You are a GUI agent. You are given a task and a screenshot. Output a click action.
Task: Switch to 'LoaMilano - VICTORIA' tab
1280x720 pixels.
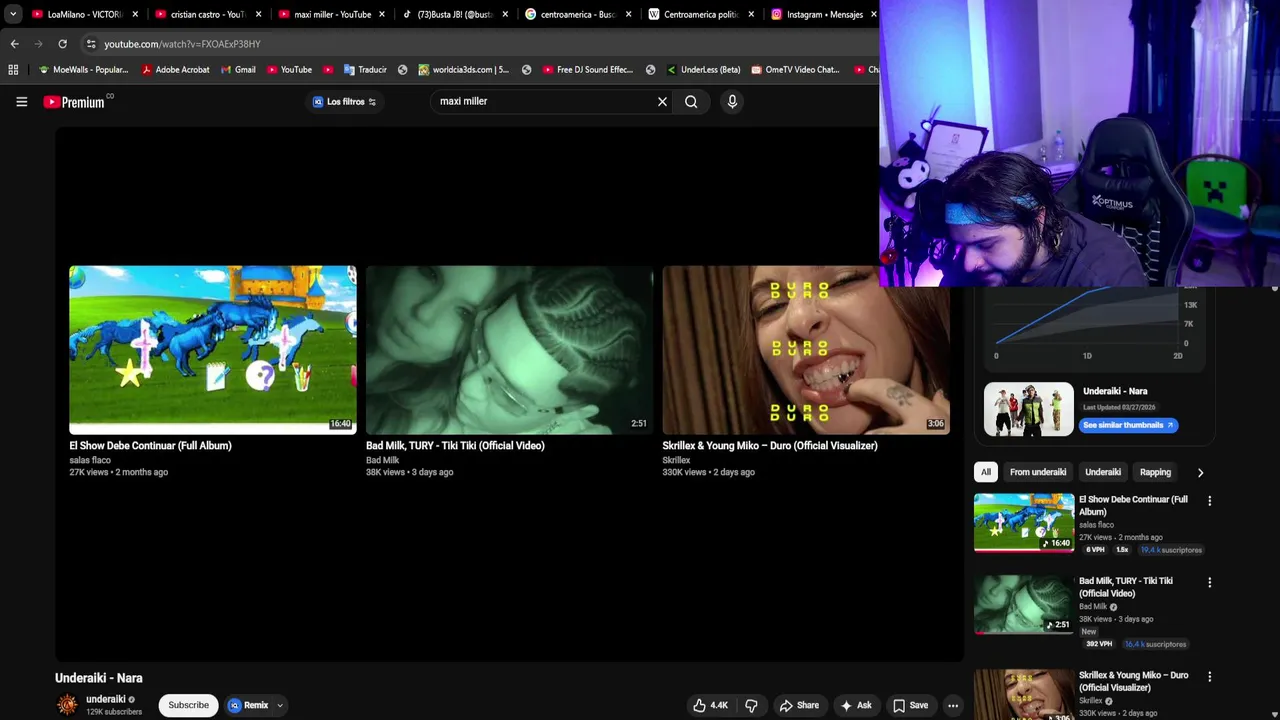pos(84,14)
